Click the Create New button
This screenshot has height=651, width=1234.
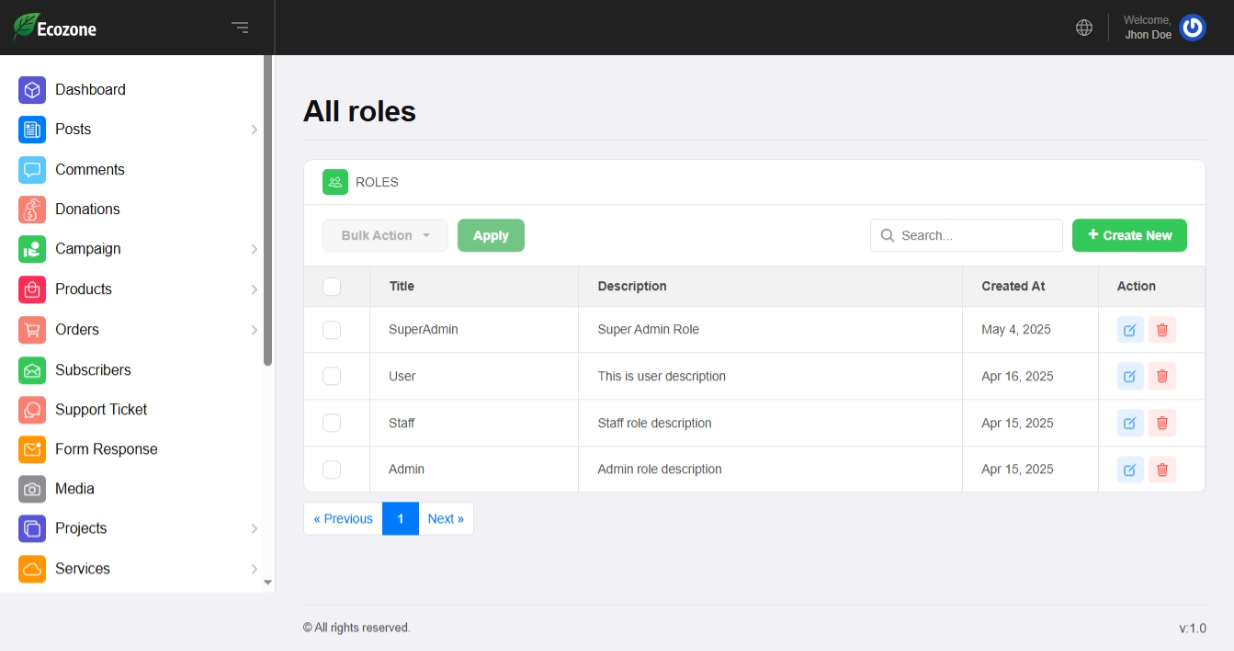click(x=1129, y=236)
